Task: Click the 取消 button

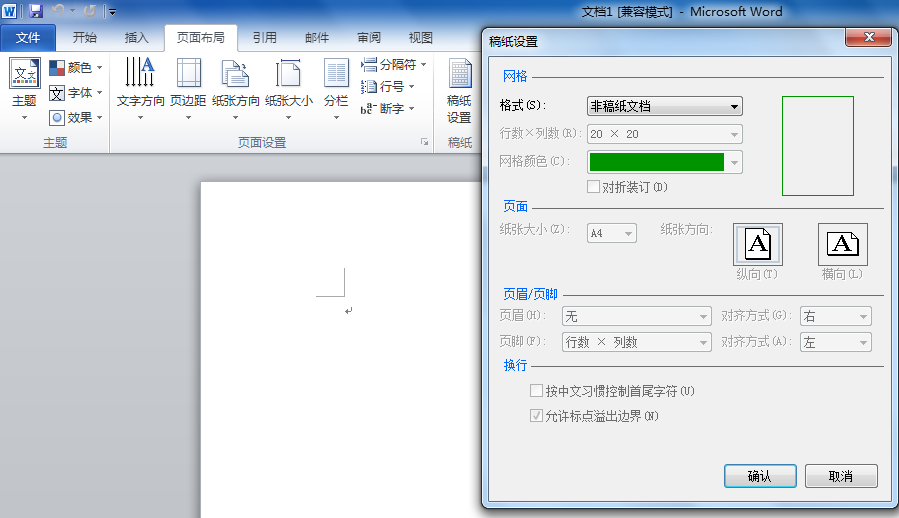Action: 841,476
